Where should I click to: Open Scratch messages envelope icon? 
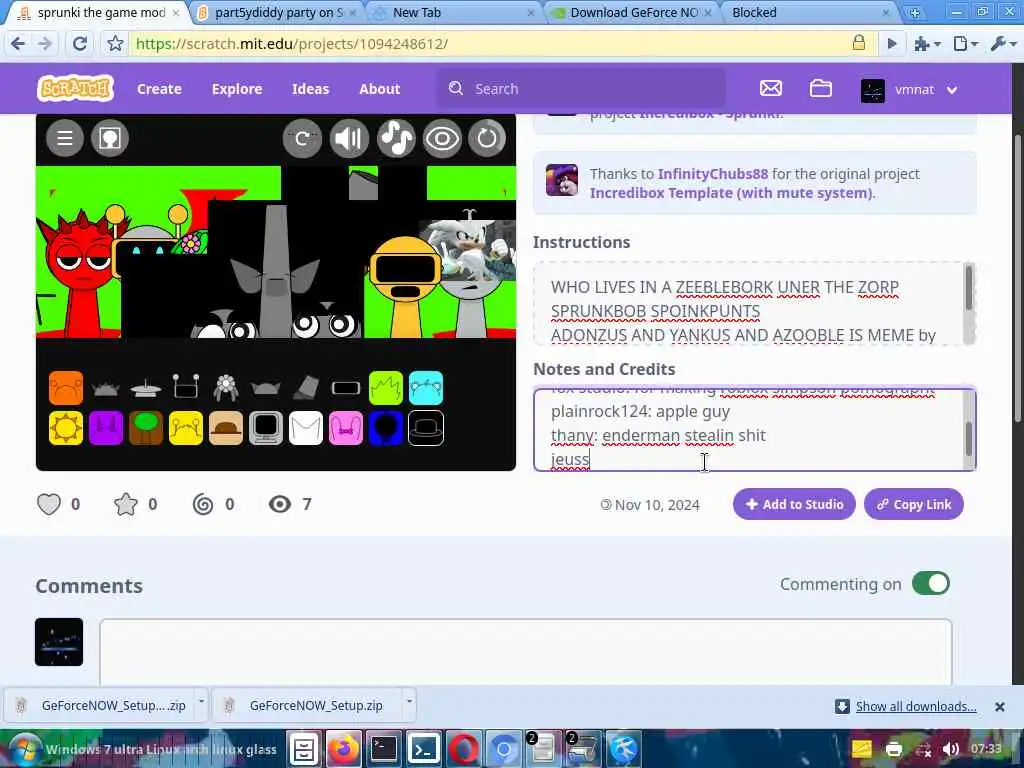(x=771, y=88)
